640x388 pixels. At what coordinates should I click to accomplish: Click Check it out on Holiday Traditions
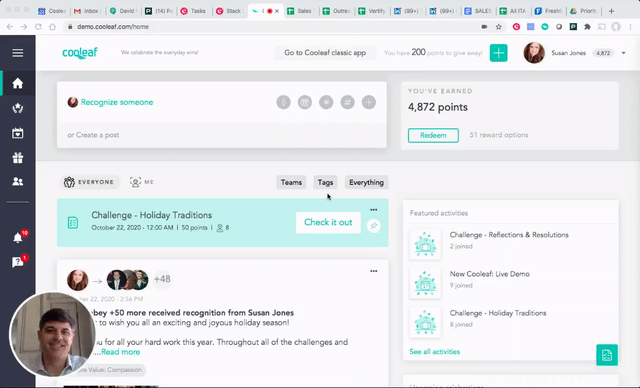pos(328,222)
